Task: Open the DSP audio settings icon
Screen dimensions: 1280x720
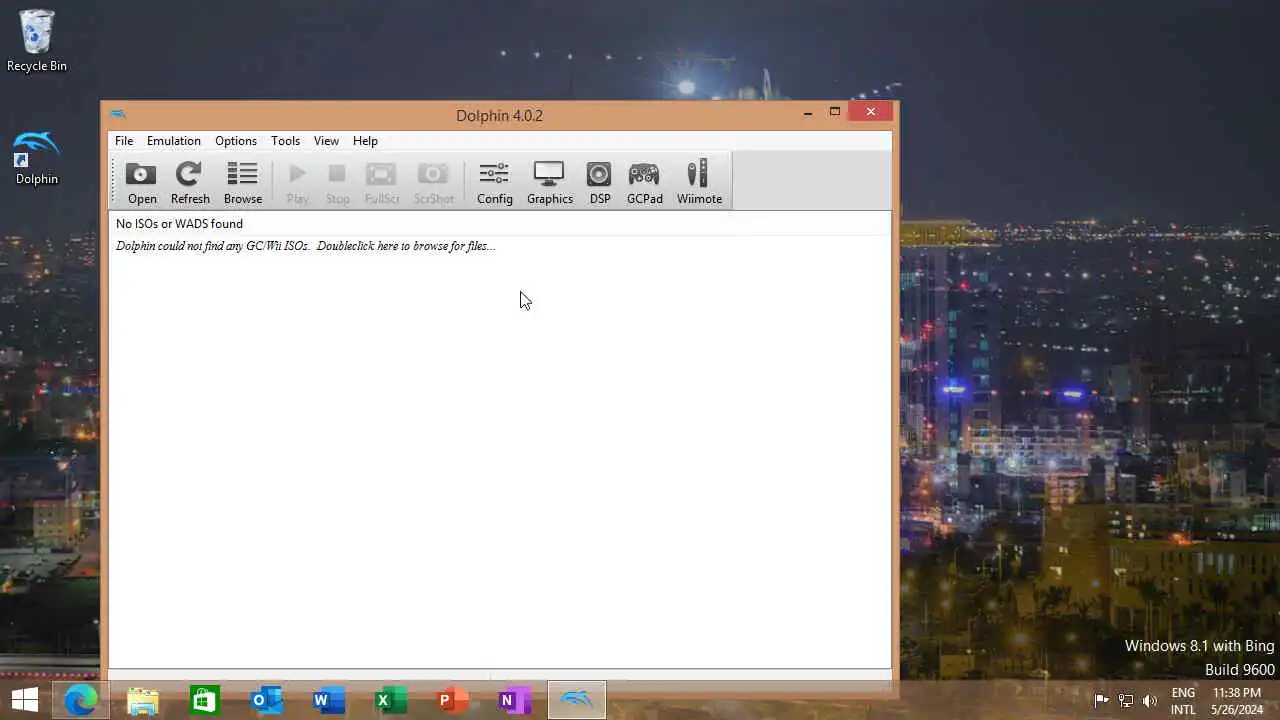Action: [599, 183]
